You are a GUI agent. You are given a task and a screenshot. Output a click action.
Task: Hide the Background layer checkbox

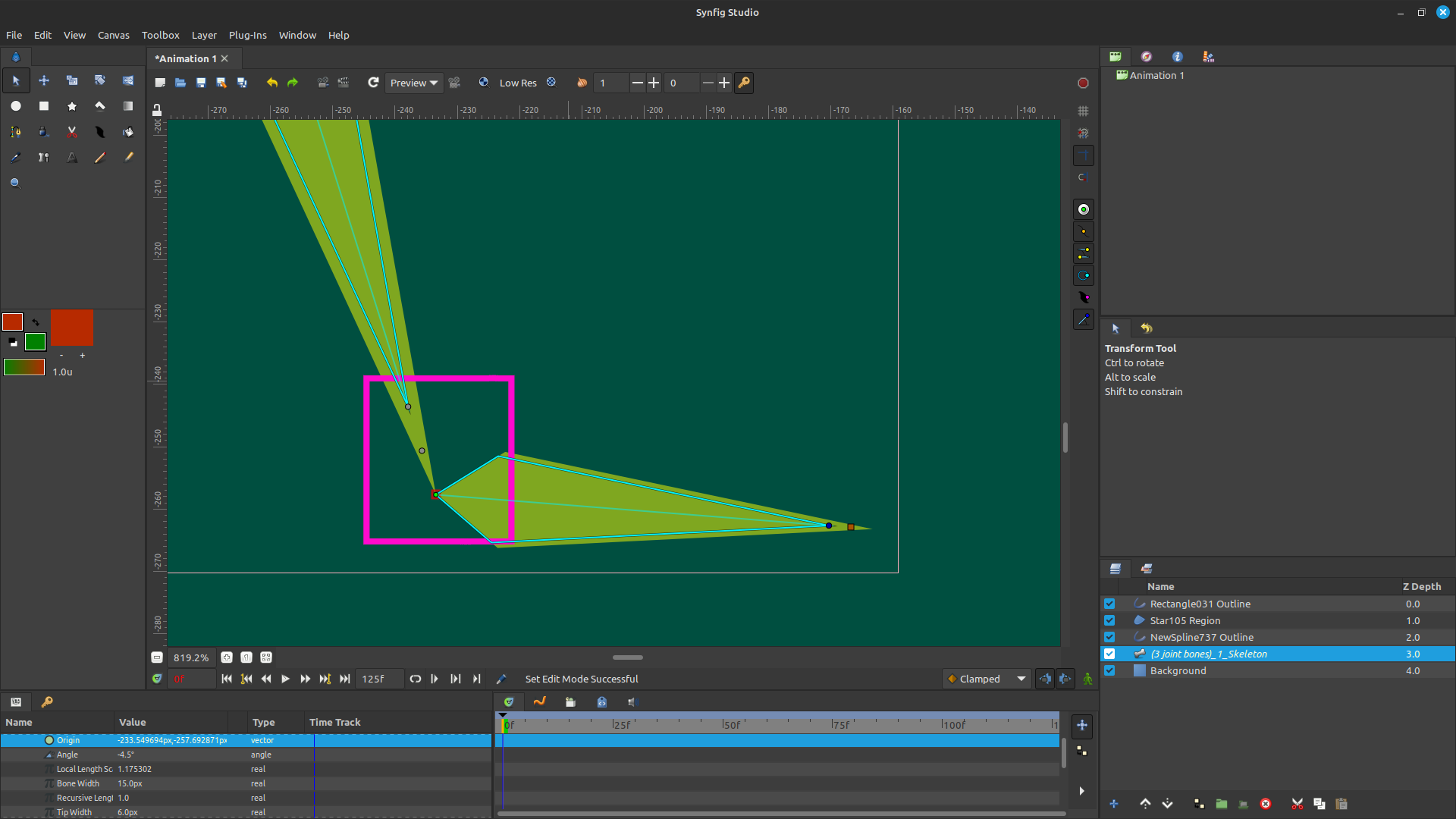pyautogui.click(x=1109, y=670)
